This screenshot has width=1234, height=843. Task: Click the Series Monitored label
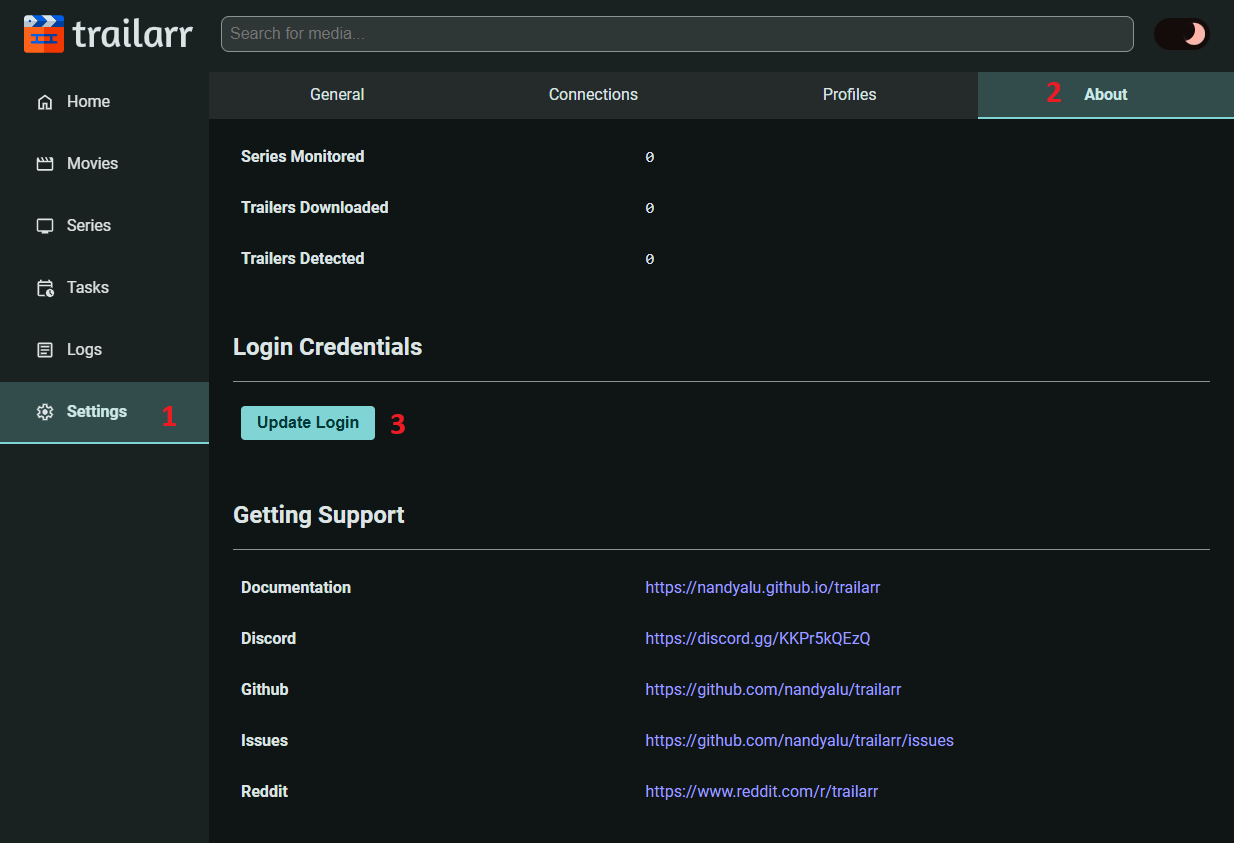tap(302, 157)
